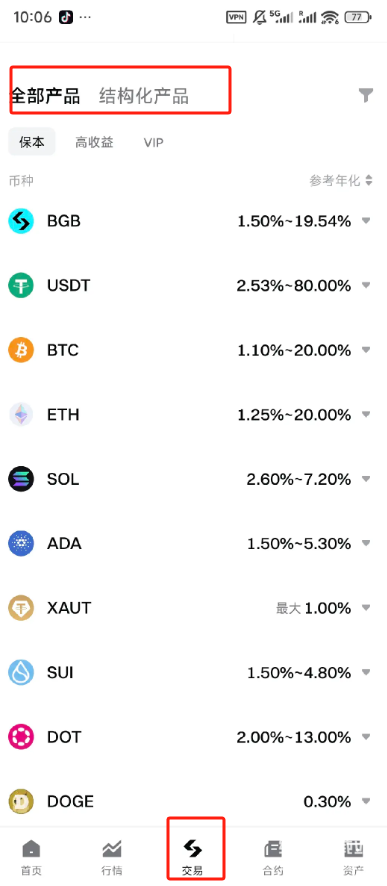The image size is (387, 886).
Task: Select the 保本 filter chip
Action: (32, 142)
